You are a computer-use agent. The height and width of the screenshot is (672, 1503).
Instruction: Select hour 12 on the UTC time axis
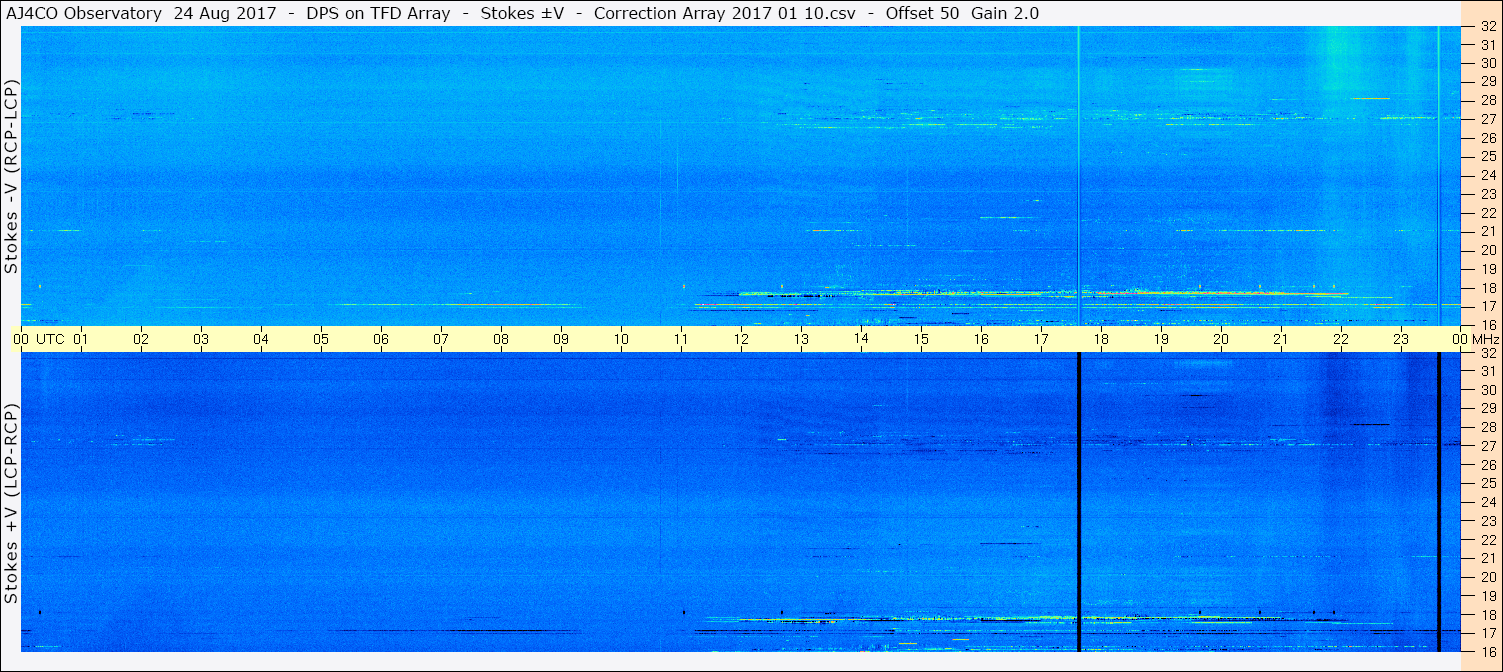point(741,339)
